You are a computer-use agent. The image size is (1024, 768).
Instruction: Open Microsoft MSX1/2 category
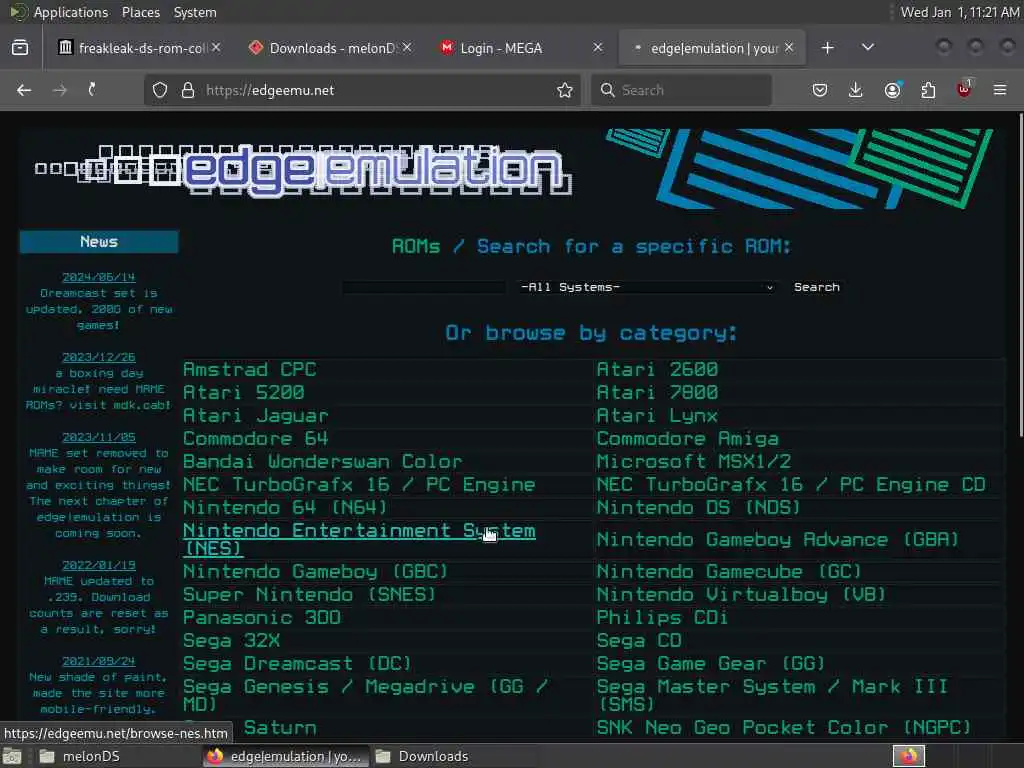click(x=694, y=462)
